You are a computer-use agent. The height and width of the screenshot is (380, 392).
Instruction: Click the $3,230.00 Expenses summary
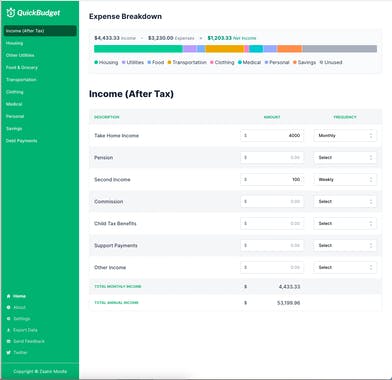171,38
